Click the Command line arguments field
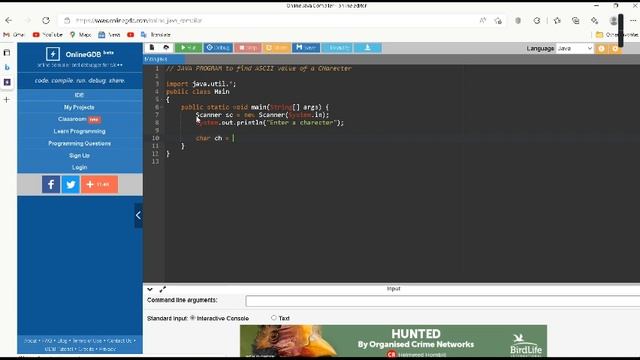Viewport: 640px width, 360px height. [x=442, y=301]
